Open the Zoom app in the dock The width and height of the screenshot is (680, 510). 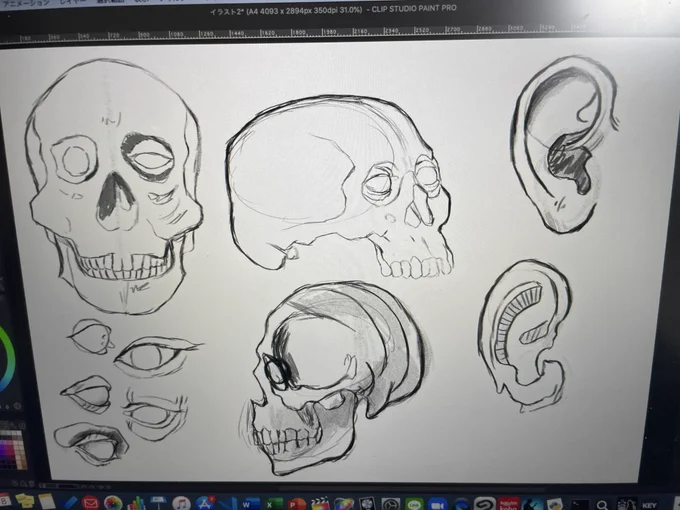[x=438, y=505]
